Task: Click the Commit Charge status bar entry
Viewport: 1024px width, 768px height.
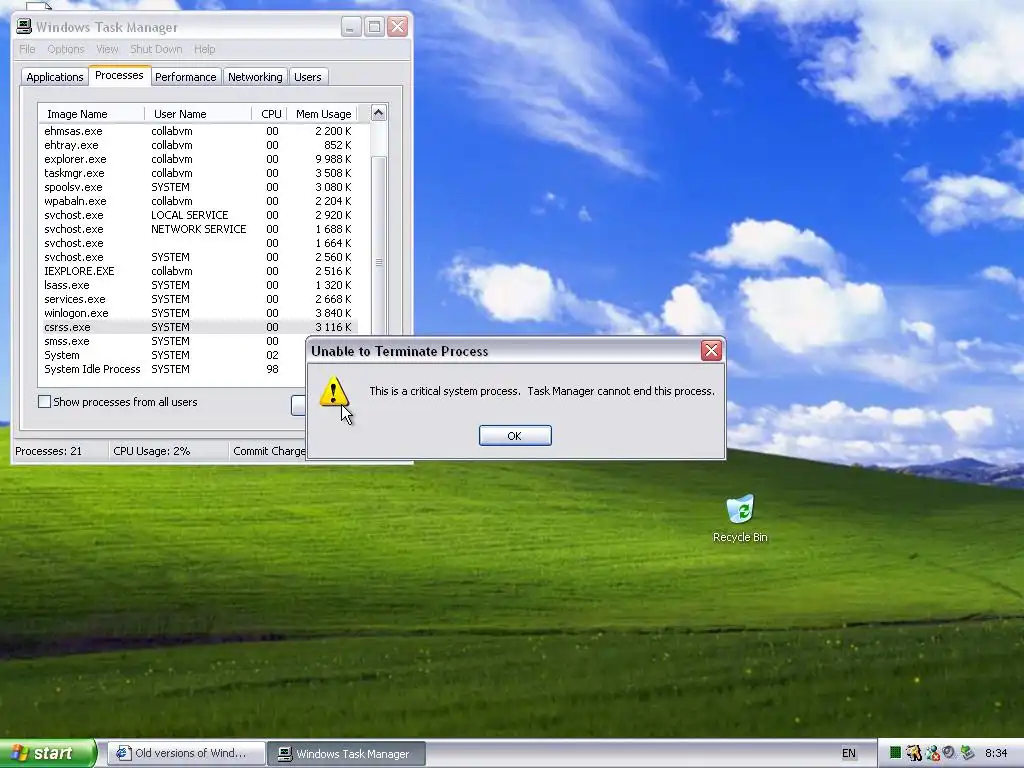Action: (x=268, y=451)
